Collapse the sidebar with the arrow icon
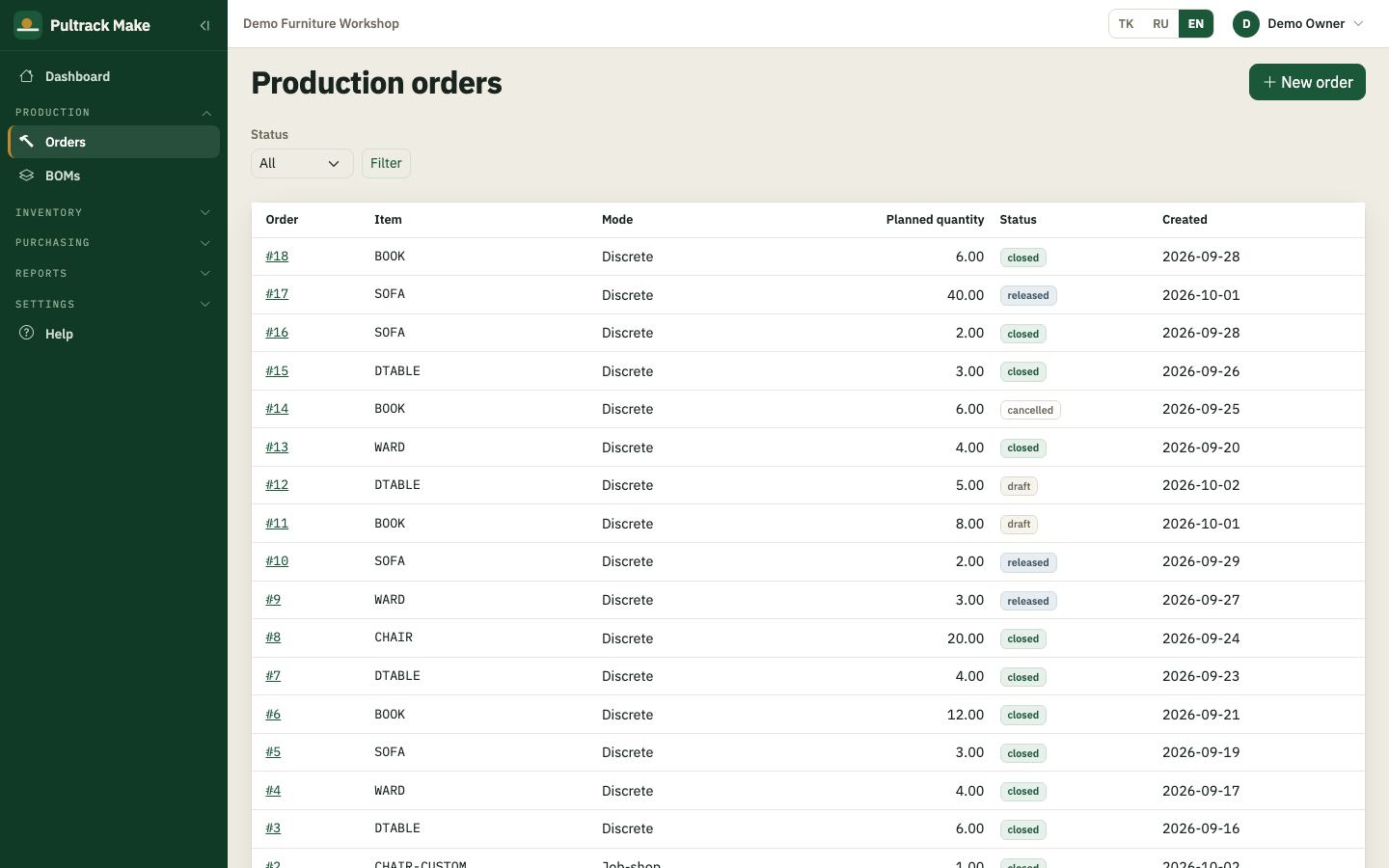Viewport: 1389px width, 868px height. coord(204,25)
